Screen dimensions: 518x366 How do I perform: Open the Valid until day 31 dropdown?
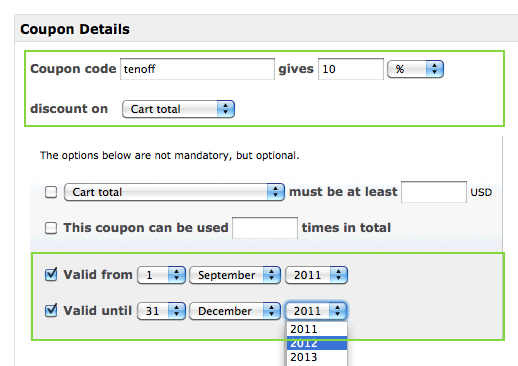click(161, 311)
